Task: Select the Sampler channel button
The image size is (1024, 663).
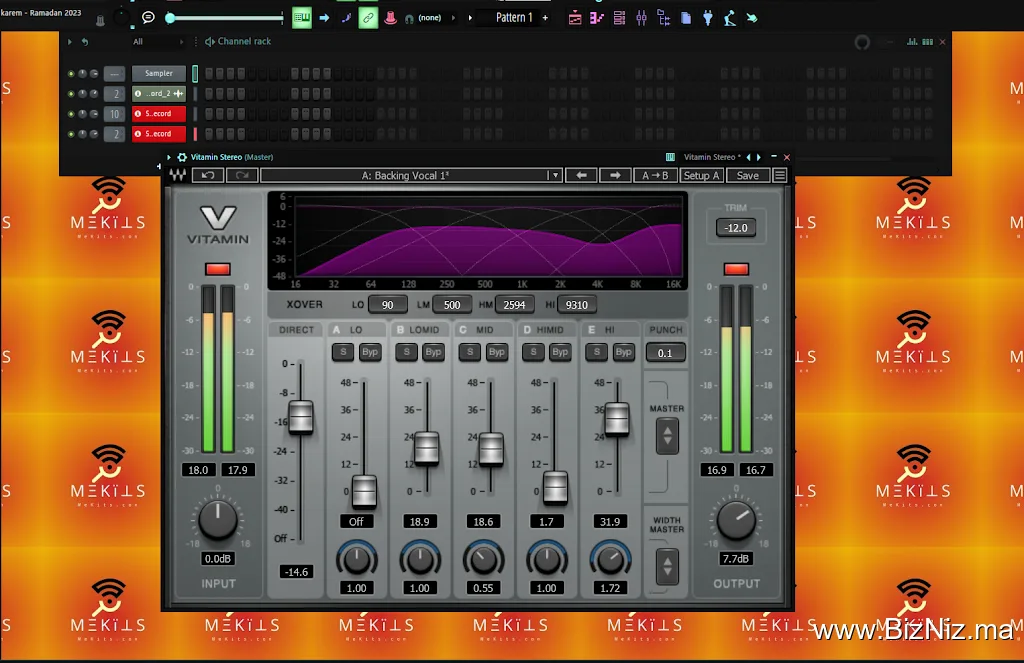Action: (x=159, y=73)
